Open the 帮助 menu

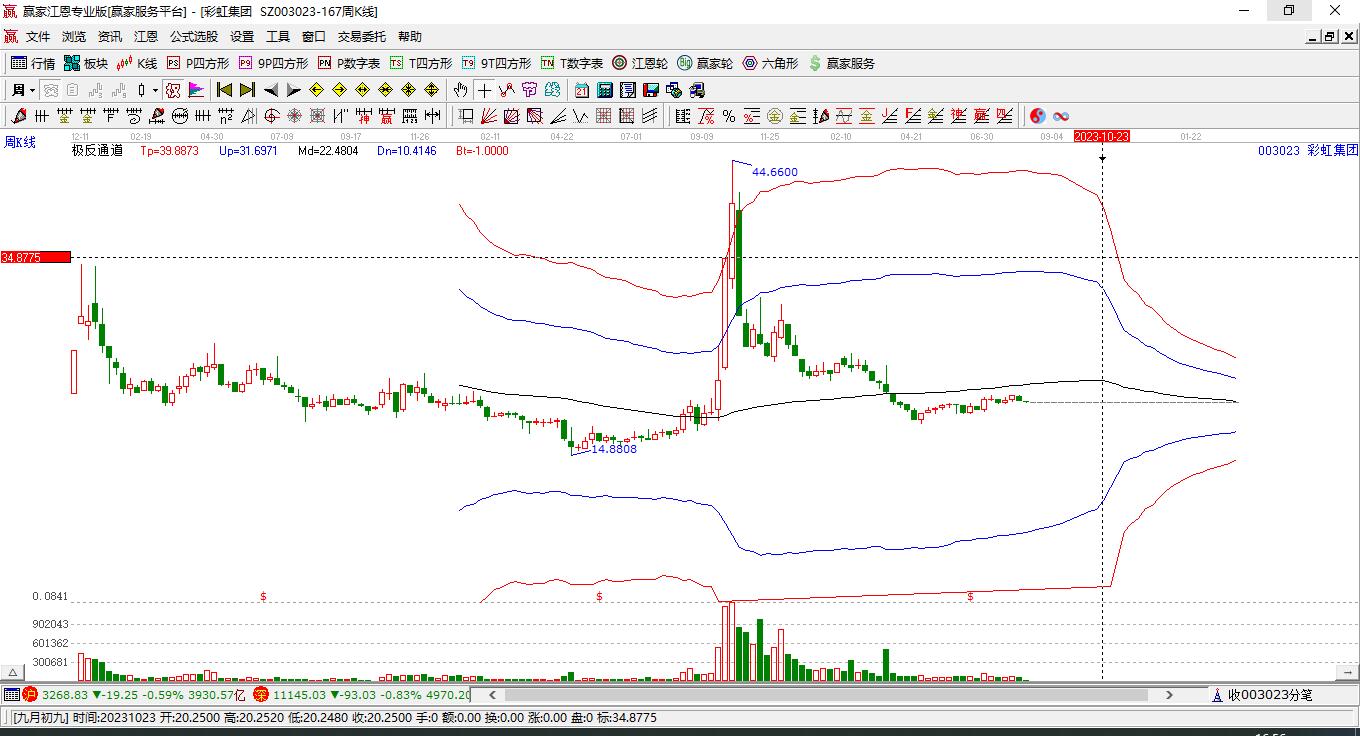410,37
